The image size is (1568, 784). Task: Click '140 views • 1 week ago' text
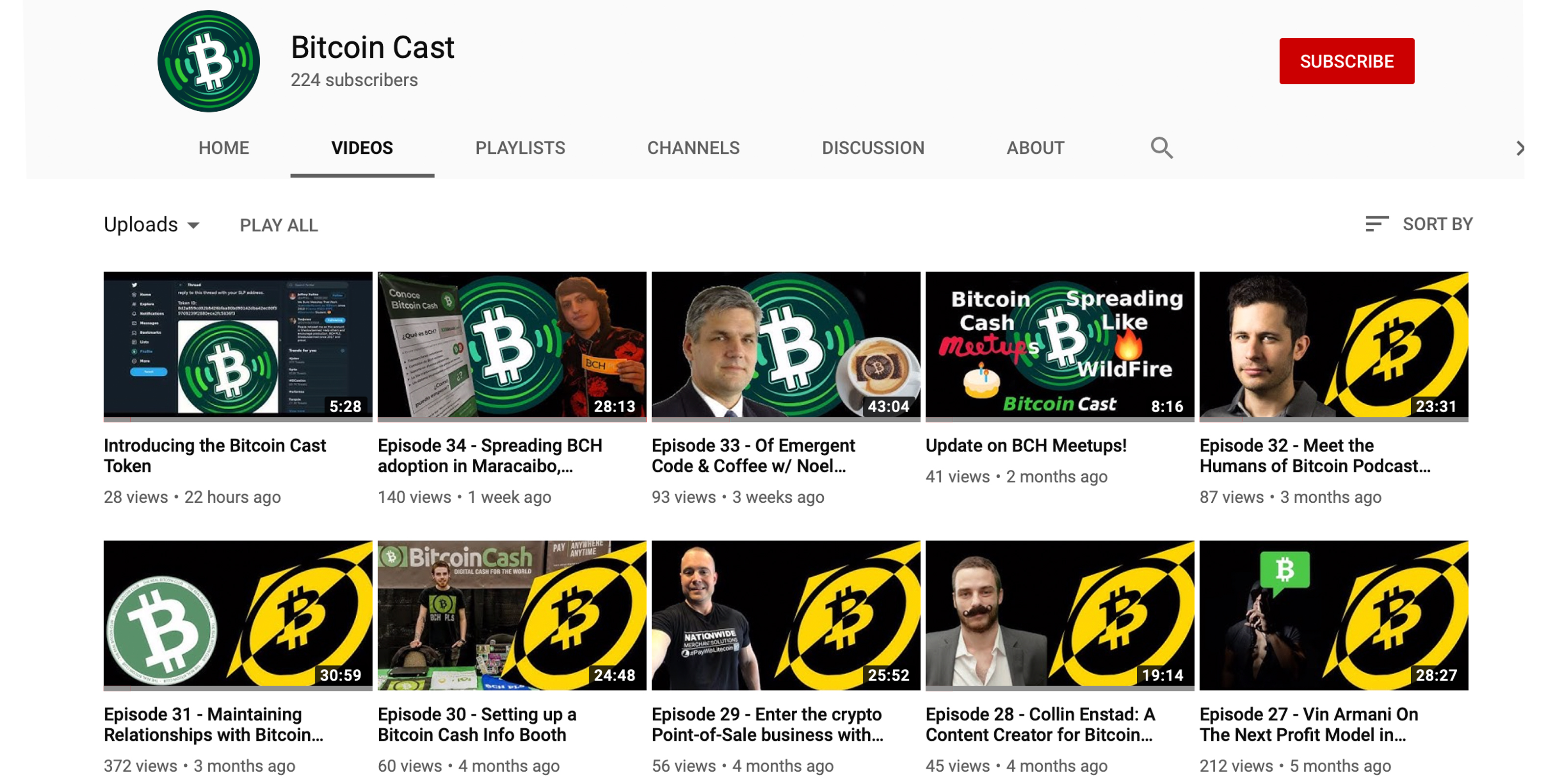coord(465,497)
